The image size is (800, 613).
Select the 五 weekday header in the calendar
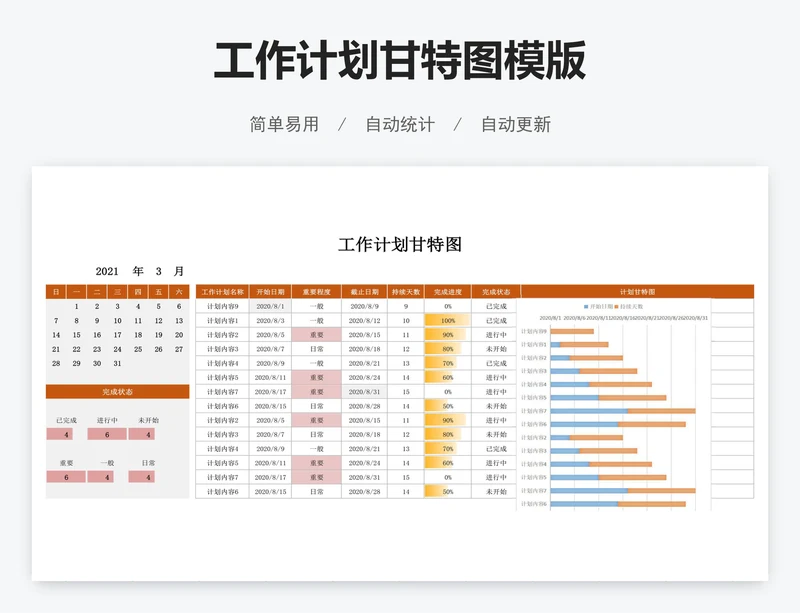159,292
